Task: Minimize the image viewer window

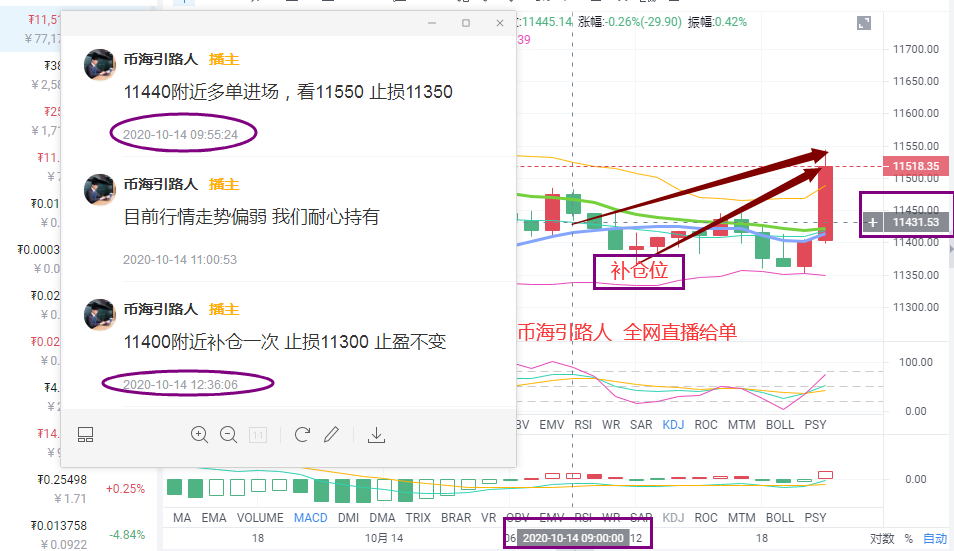Action: pyautogui.click(x=432, y=23)
